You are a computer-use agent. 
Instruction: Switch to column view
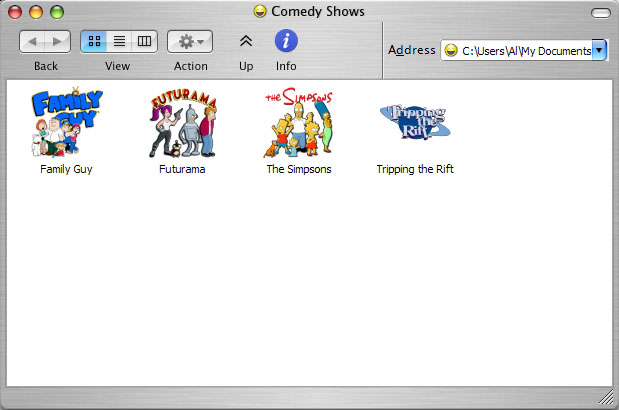(144, 41)
